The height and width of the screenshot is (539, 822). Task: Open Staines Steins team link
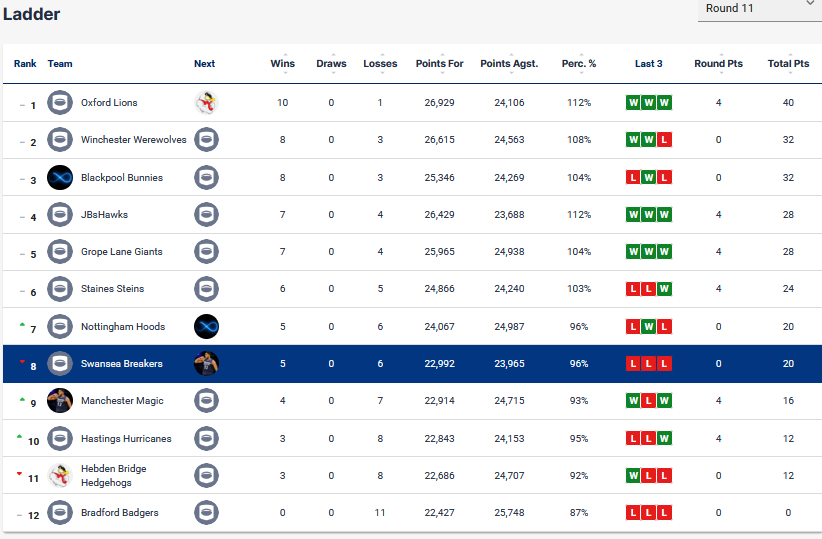point(112,289)
